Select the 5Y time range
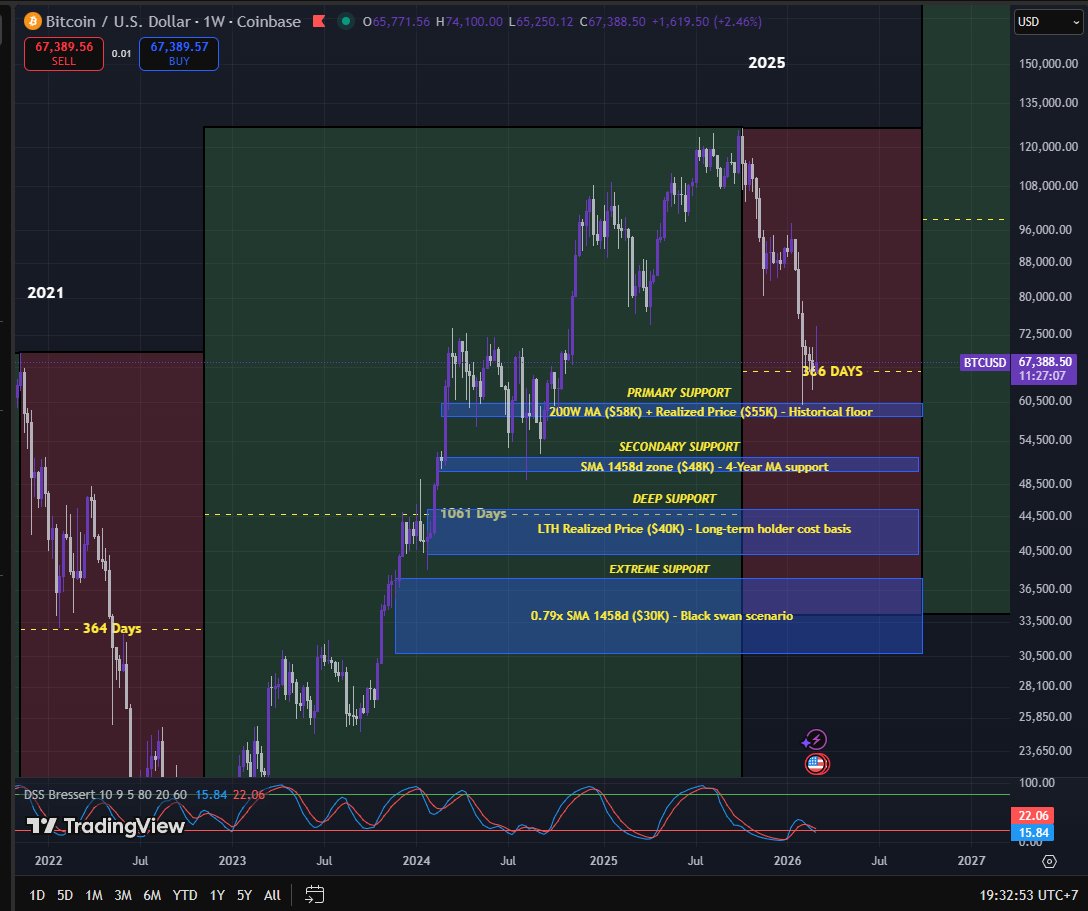Viewport: 1088px width, 911px height. pos(244,895)
